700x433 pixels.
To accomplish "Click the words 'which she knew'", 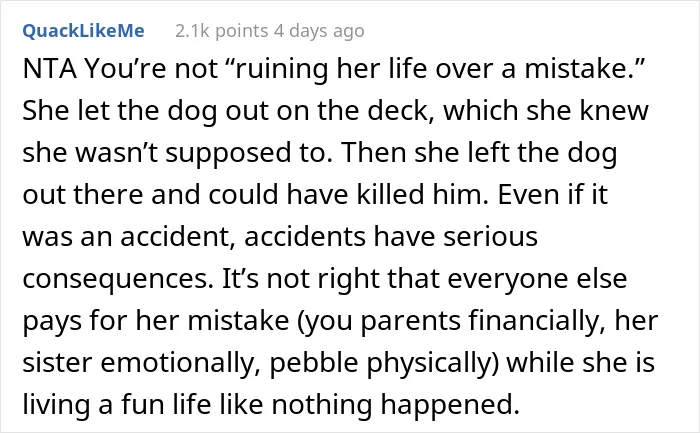I will [x=546, y=111].
